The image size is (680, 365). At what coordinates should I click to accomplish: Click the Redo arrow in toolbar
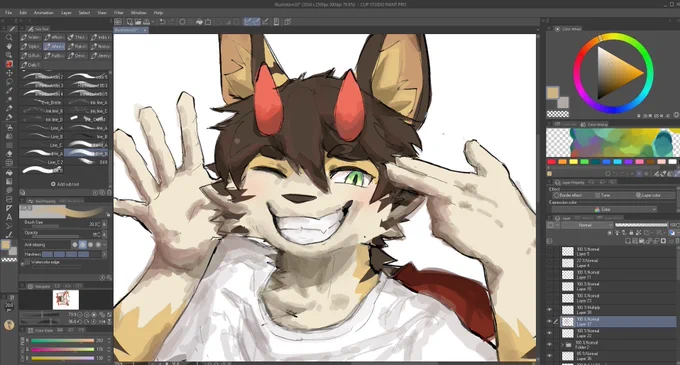171,22
